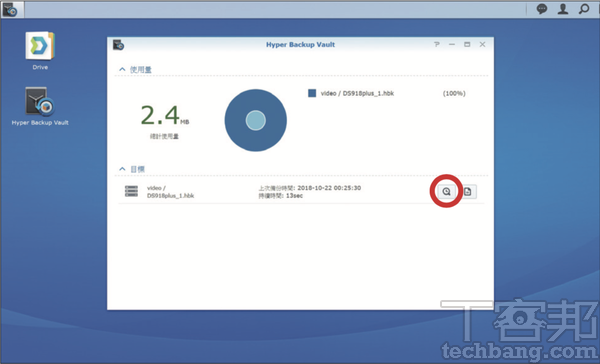
Task: Open the Drive desktop shortcut
Action: point(40,51)
